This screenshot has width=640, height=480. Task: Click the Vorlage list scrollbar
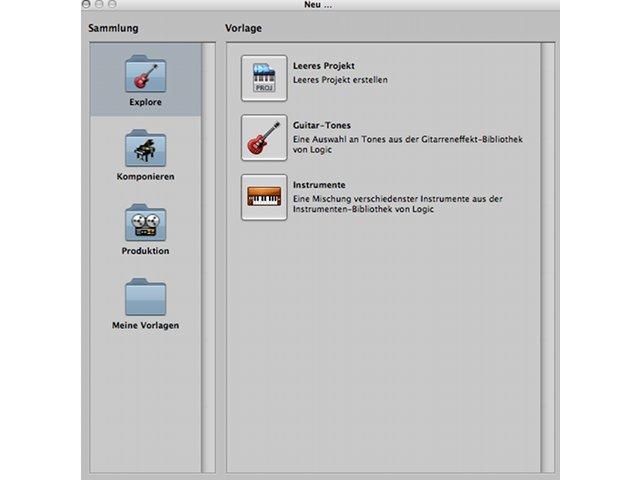tap(548, 258)
